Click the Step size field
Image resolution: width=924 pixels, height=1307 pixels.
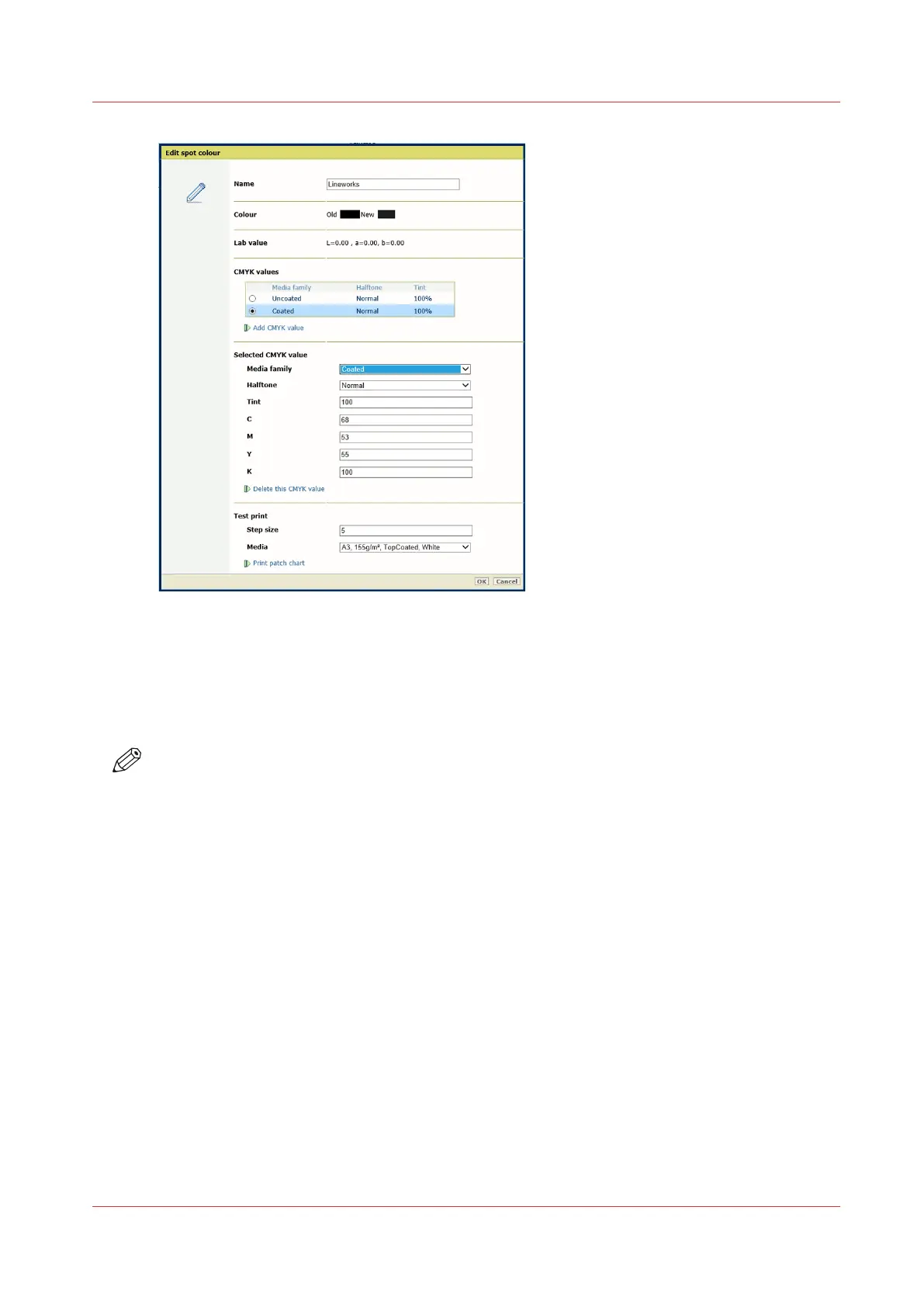click(406, 531)
